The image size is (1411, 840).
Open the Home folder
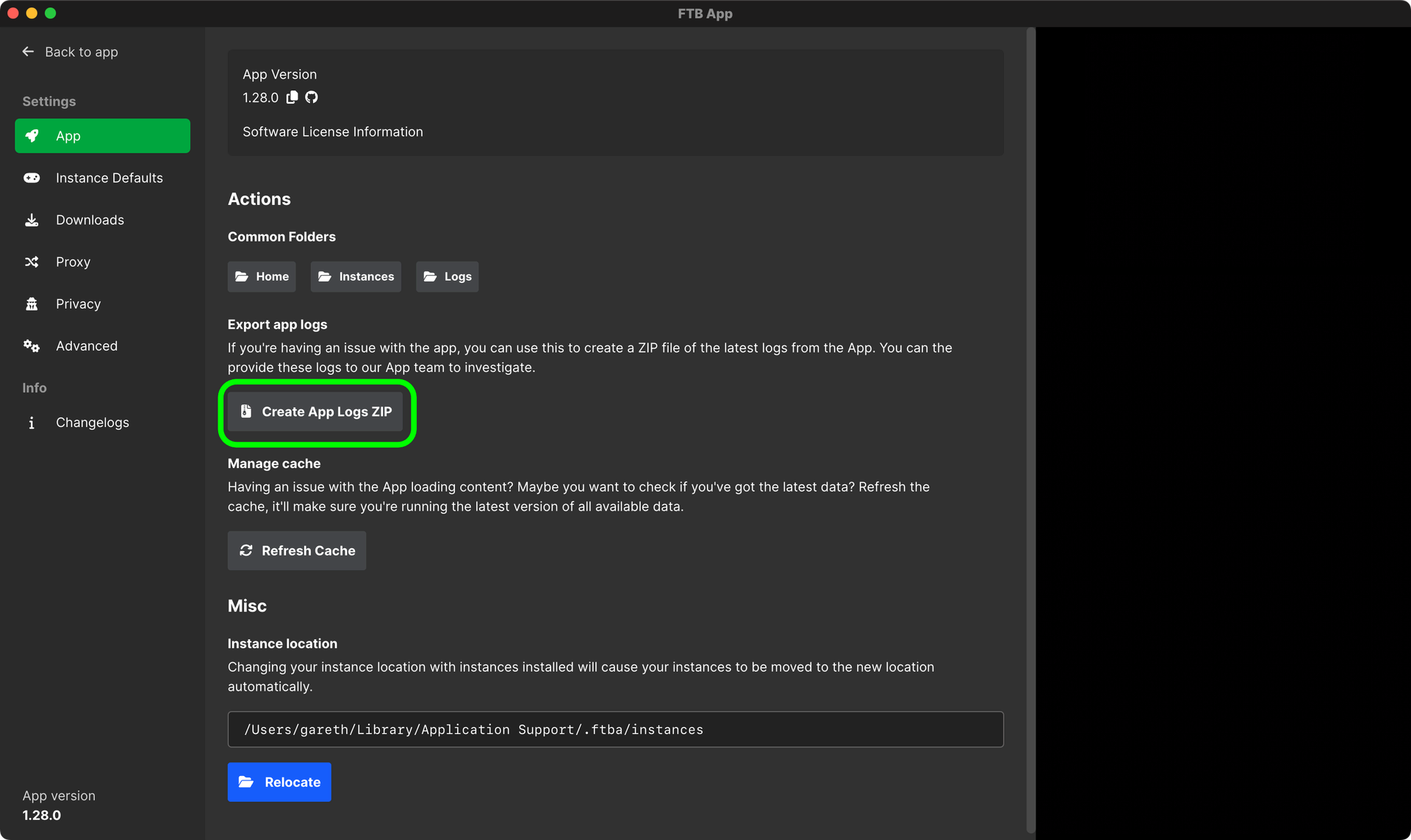(x=261, y=276)
